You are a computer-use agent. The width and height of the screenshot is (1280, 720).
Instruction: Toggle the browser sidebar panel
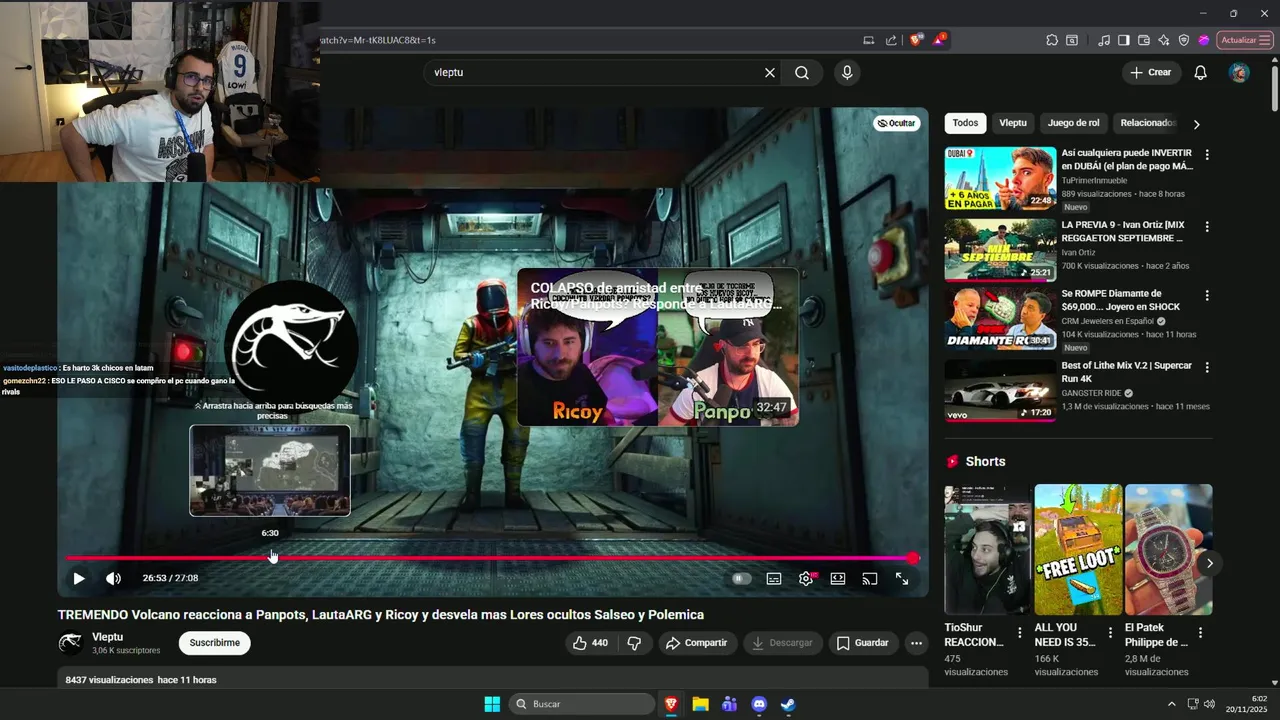(x=1124, y=40)
